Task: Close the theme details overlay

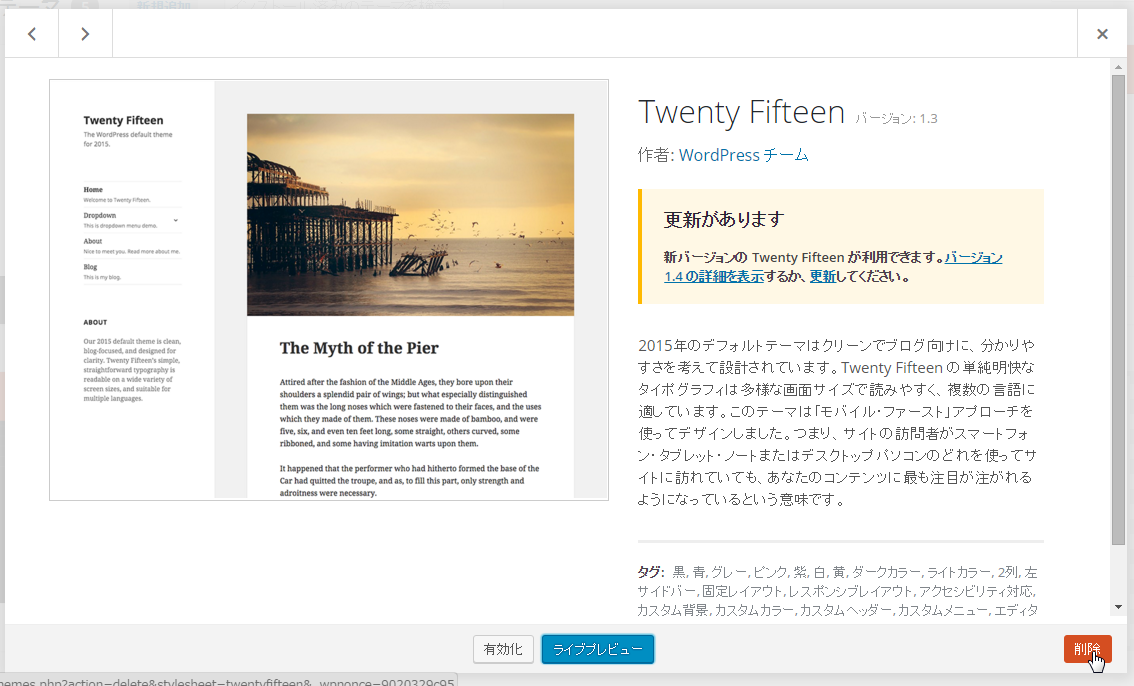Action: (1101, 34)
